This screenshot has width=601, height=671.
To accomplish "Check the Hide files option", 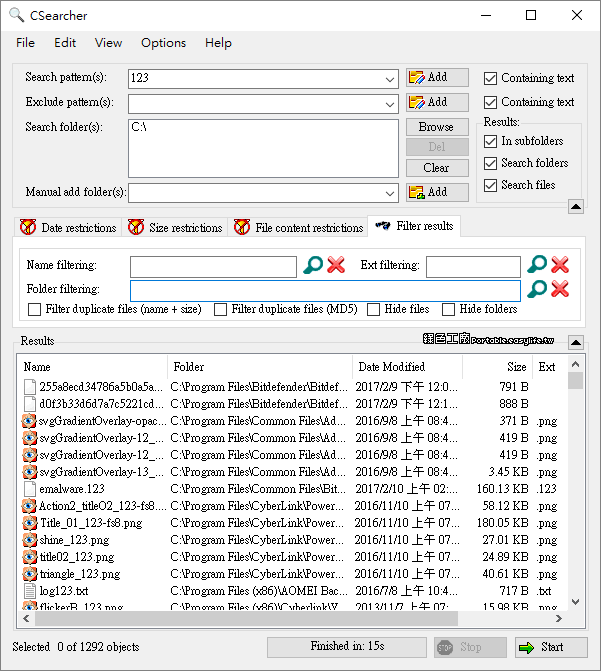I will pos(373,309).
